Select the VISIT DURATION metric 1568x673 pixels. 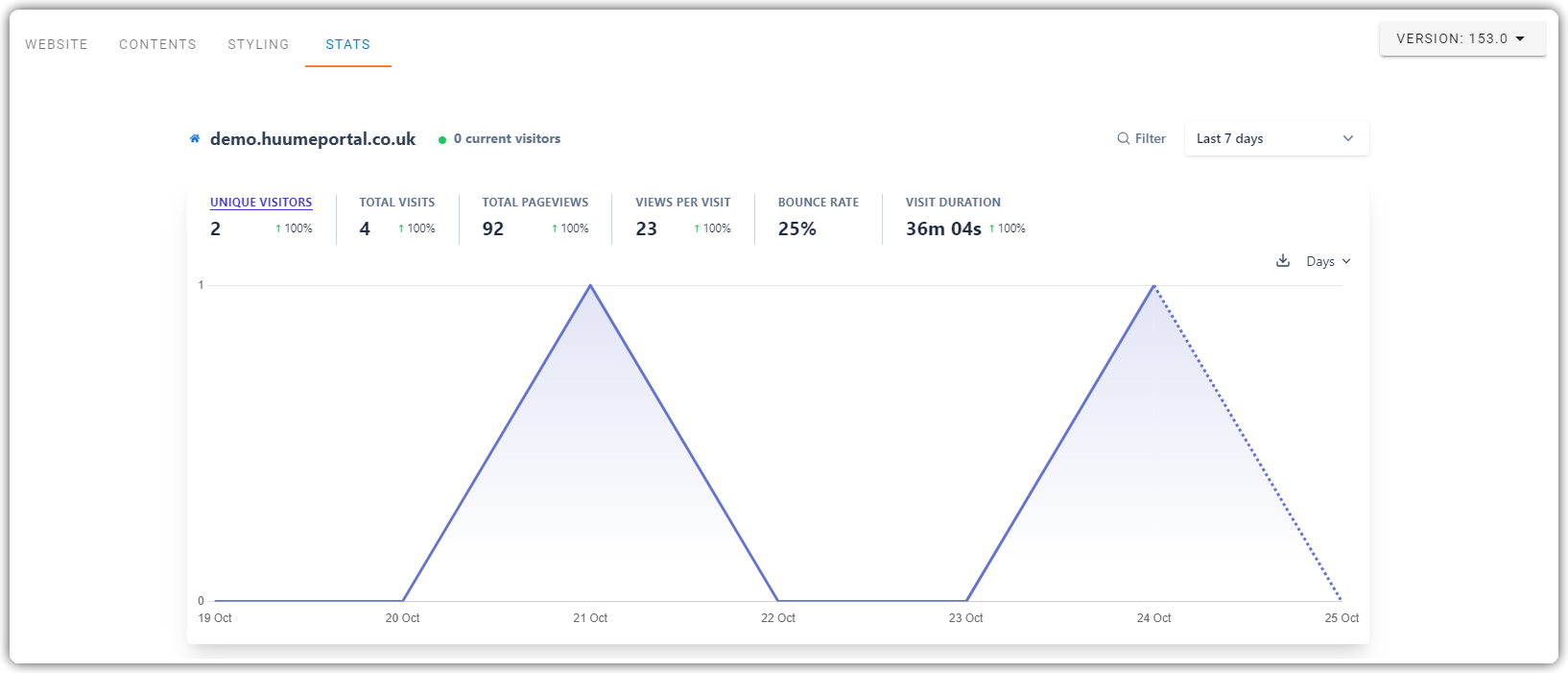[x=953, y=203]
